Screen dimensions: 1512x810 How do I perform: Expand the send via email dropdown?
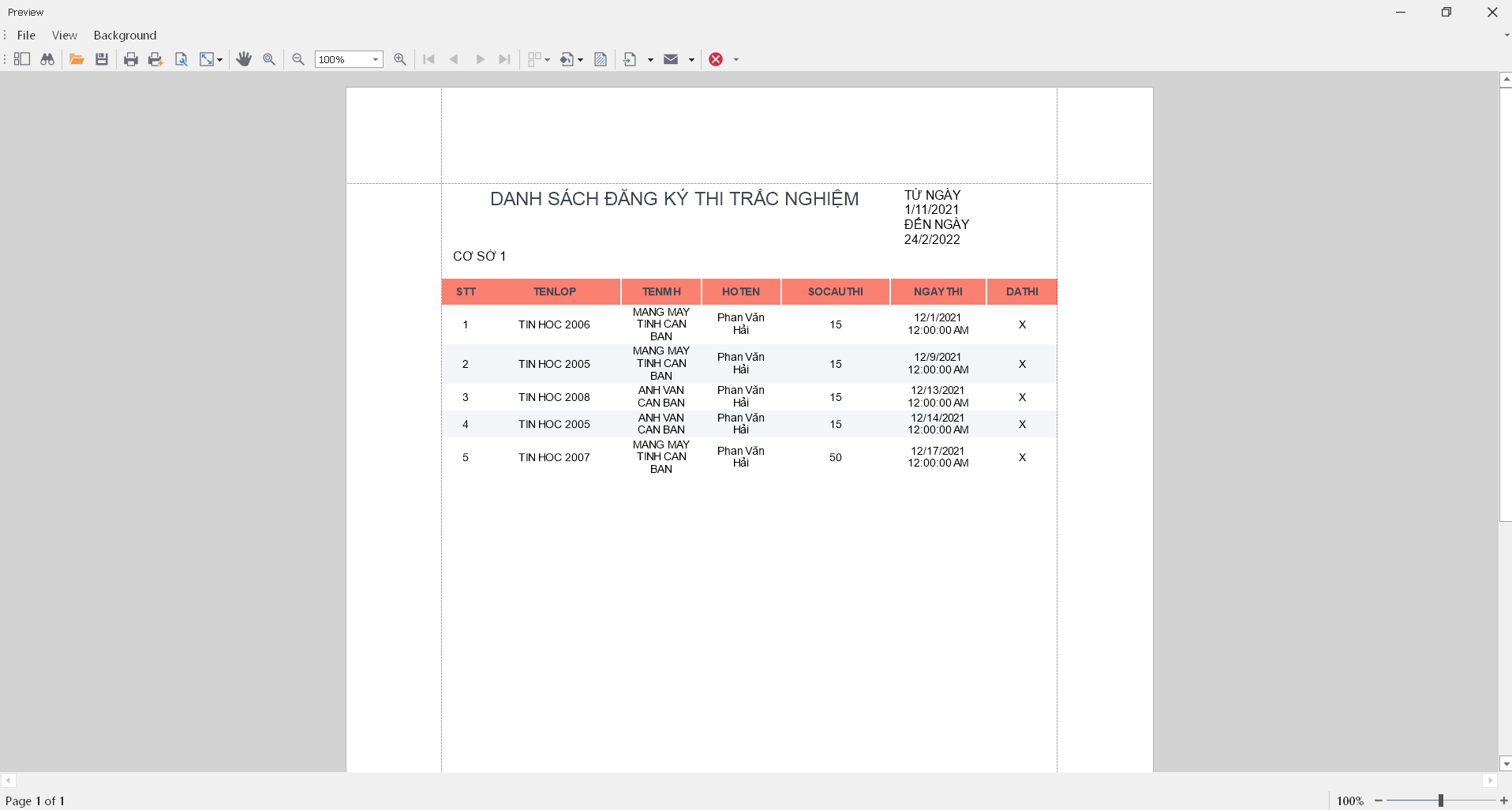(690, 59)
